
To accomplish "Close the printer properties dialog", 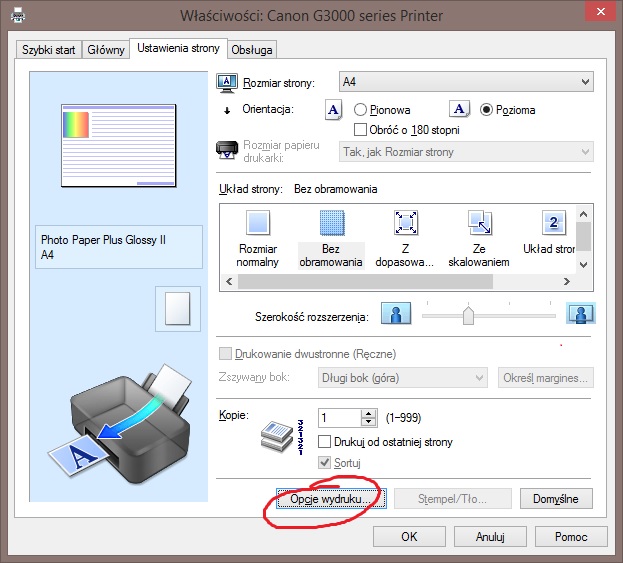I will click(x=601, y=12).
